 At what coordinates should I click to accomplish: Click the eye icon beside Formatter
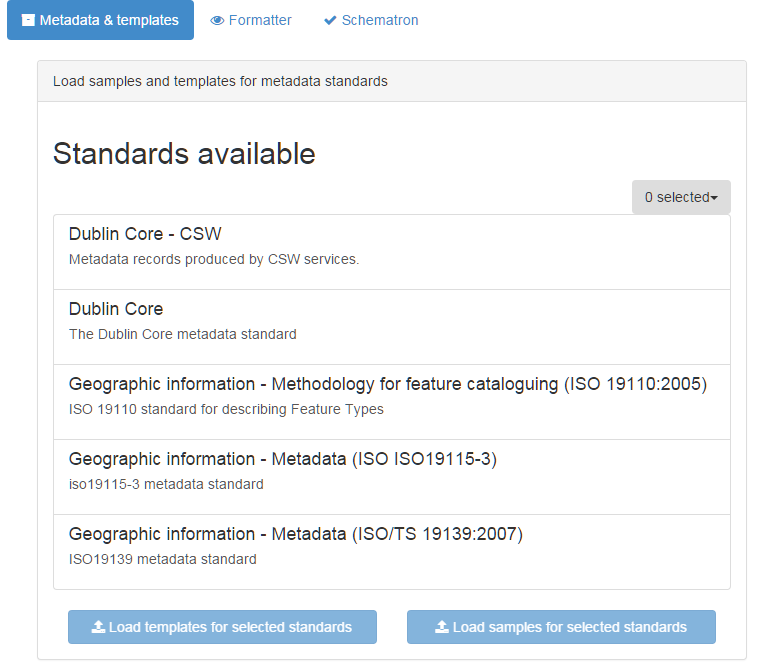pyautogui.click(x=217, y=20)
